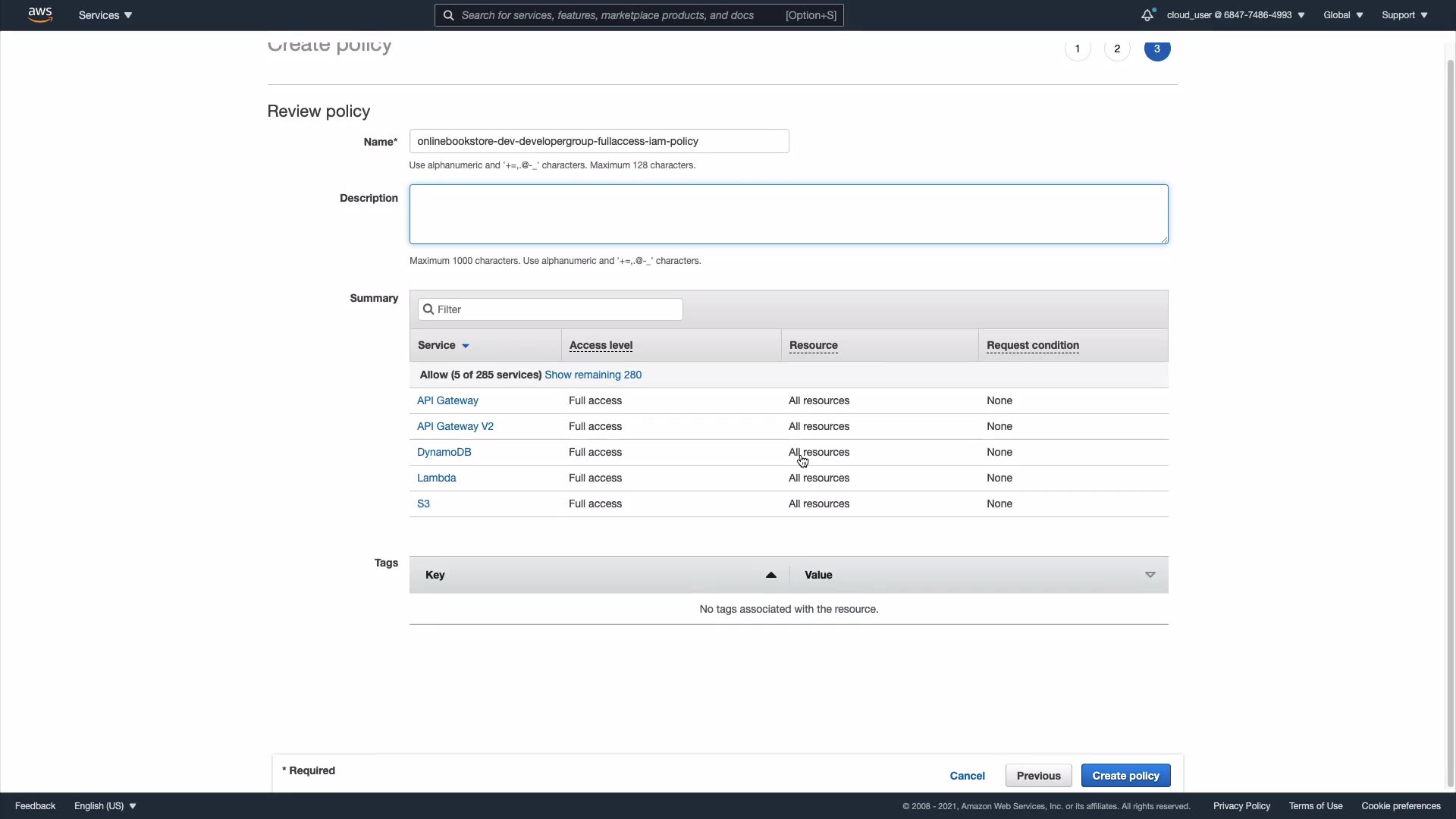Click the AWS logo home icon
The image size is (1456, 819).
coord(40,14)
